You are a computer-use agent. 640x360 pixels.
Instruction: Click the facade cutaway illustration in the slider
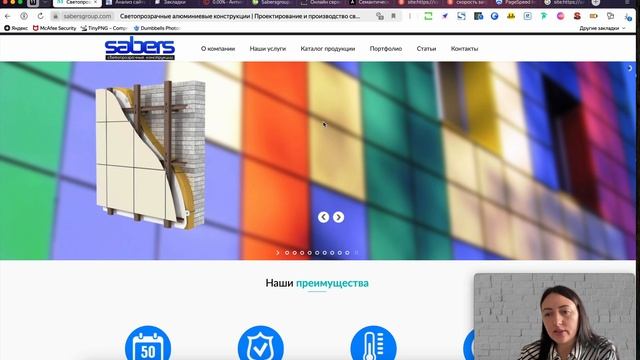pyautogui.click(x=150, y=155)
